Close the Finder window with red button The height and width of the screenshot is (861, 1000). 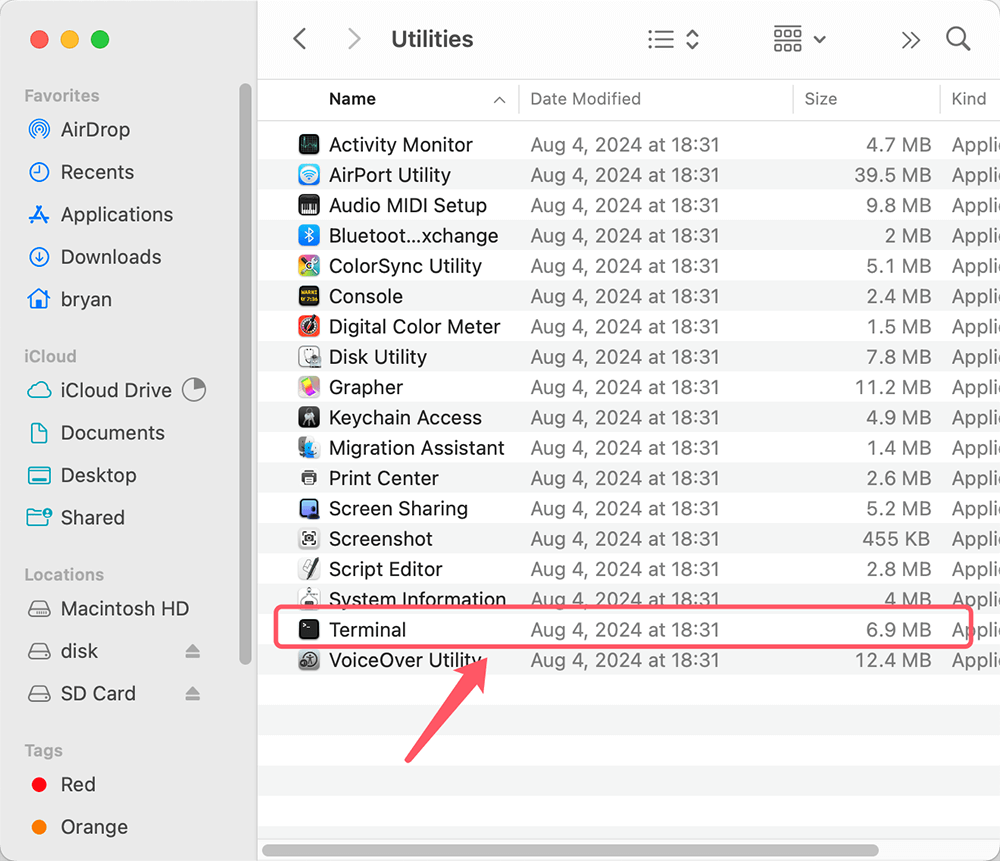click(x=40, y=40)
